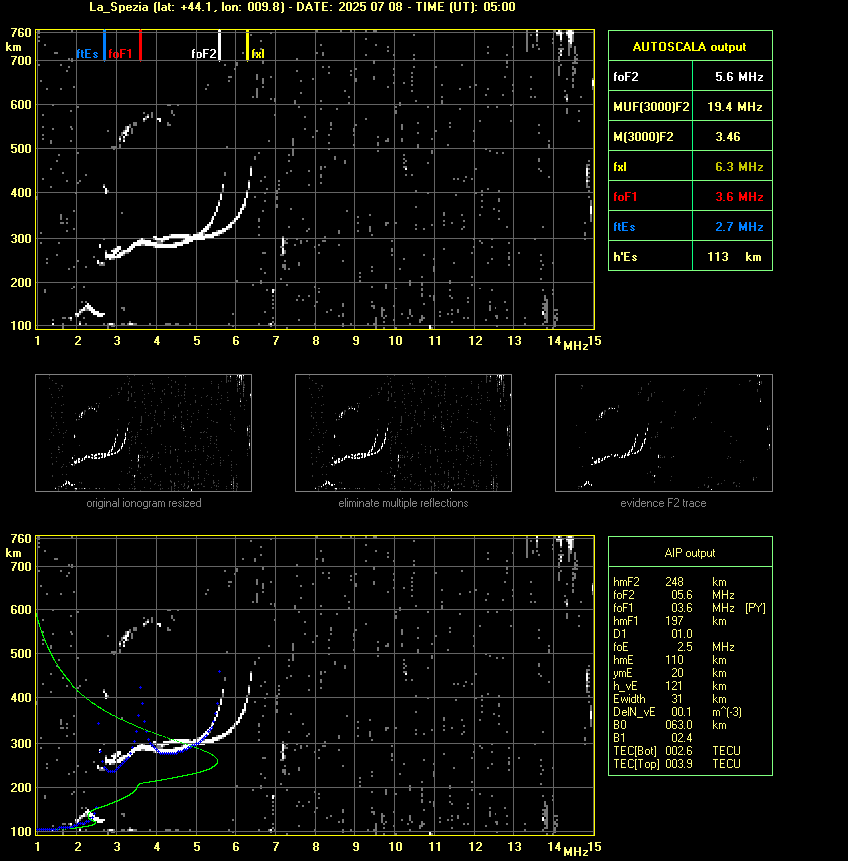This screenshot has height=861, width=848.
Task: Click the hmF1 197 km row
Action: coord(670,621)
